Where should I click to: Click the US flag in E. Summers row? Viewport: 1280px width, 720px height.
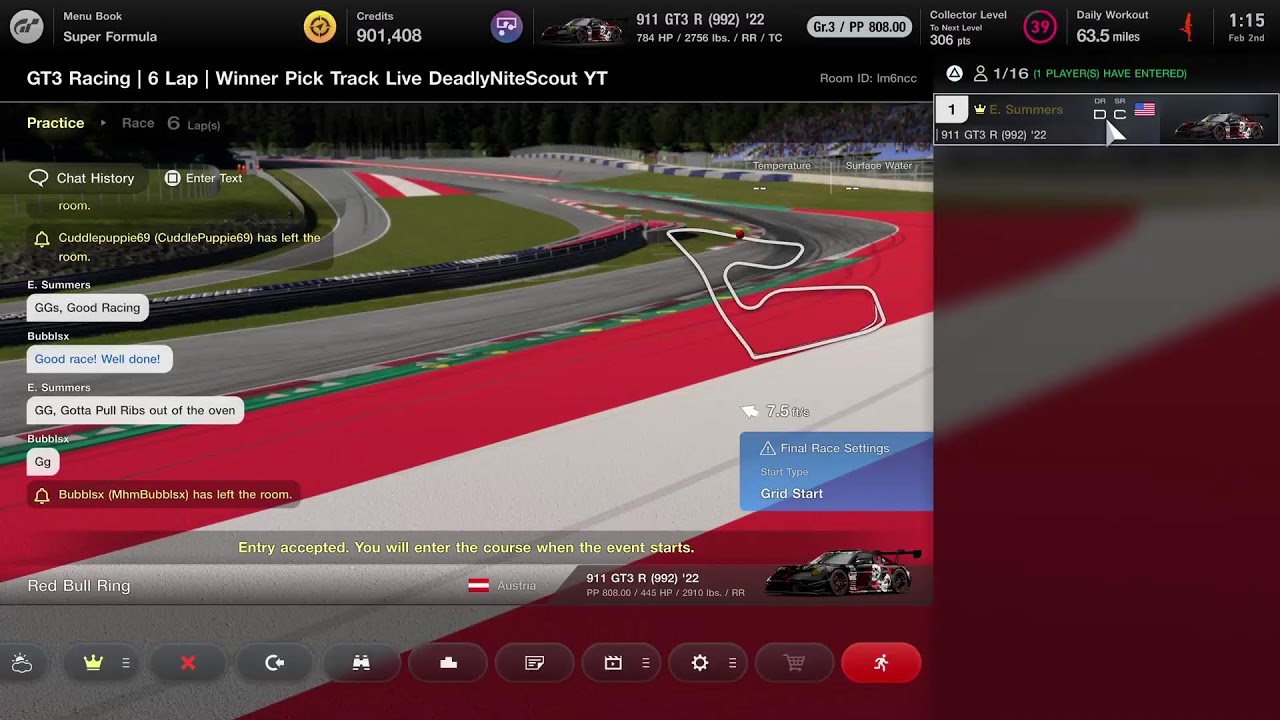[x=1145, y=110]
